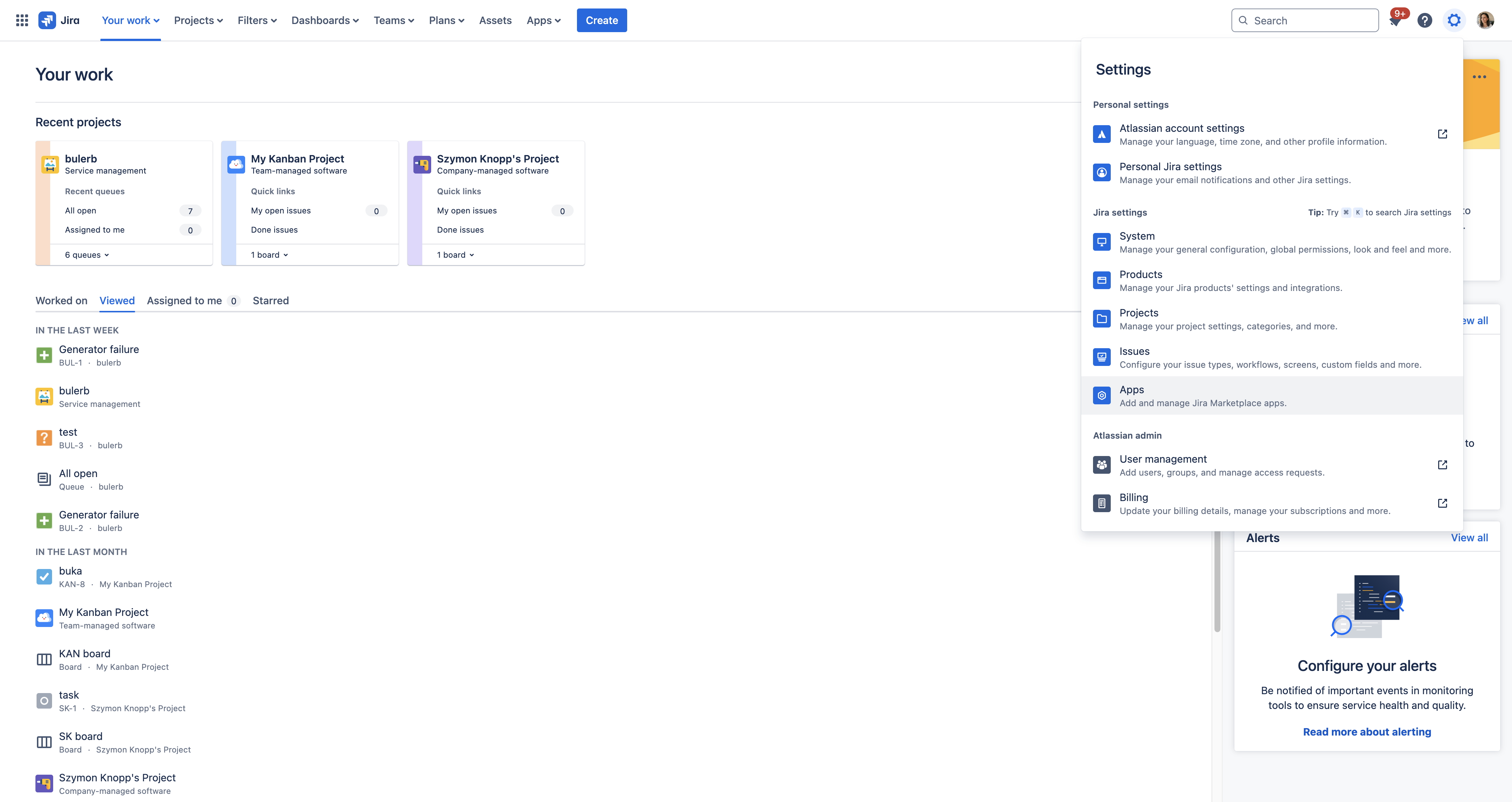Switch to the Starred tab
The image size is (1512, 802).
[x=271, y=301]
